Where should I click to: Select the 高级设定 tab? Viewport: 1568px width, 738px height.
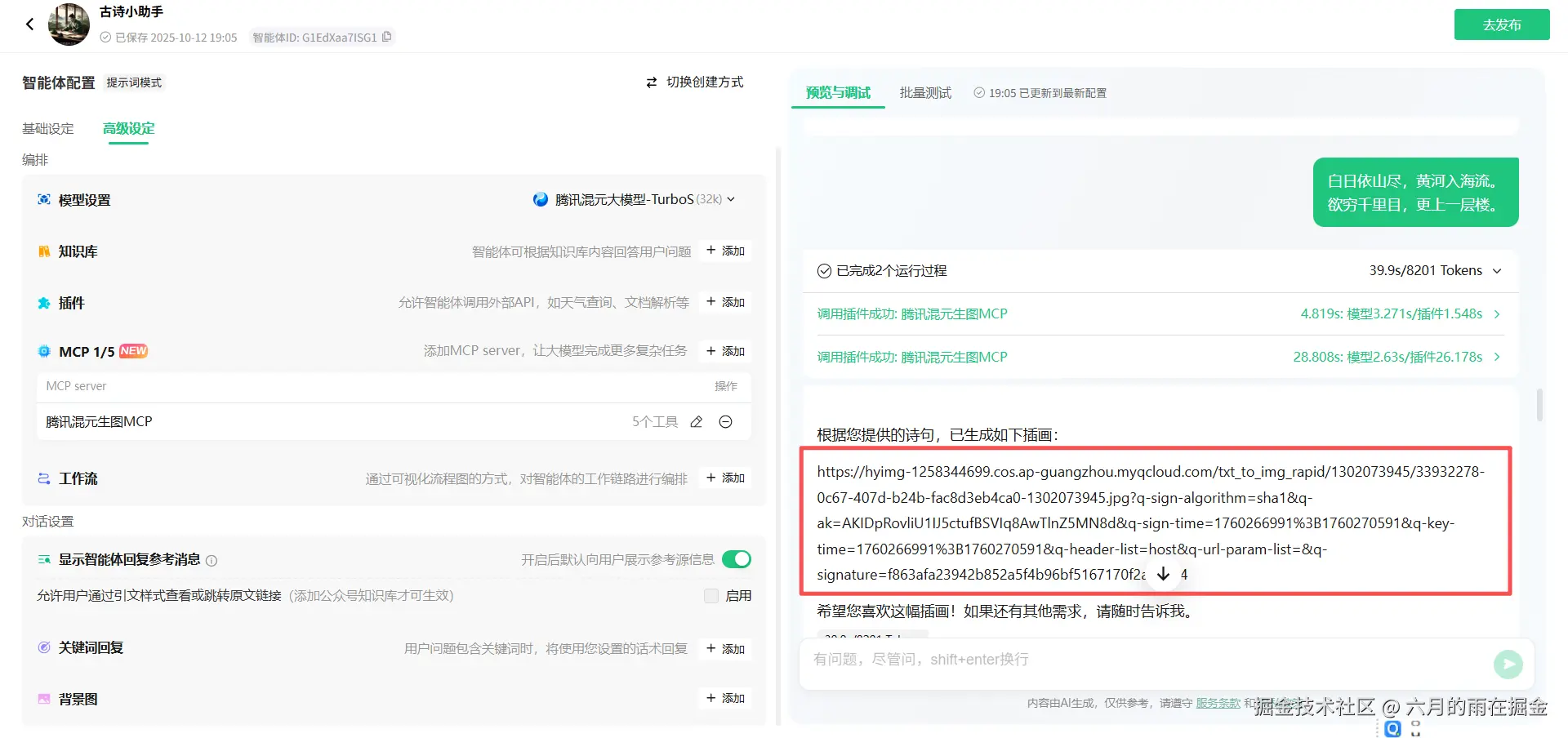tap(129, 129)
